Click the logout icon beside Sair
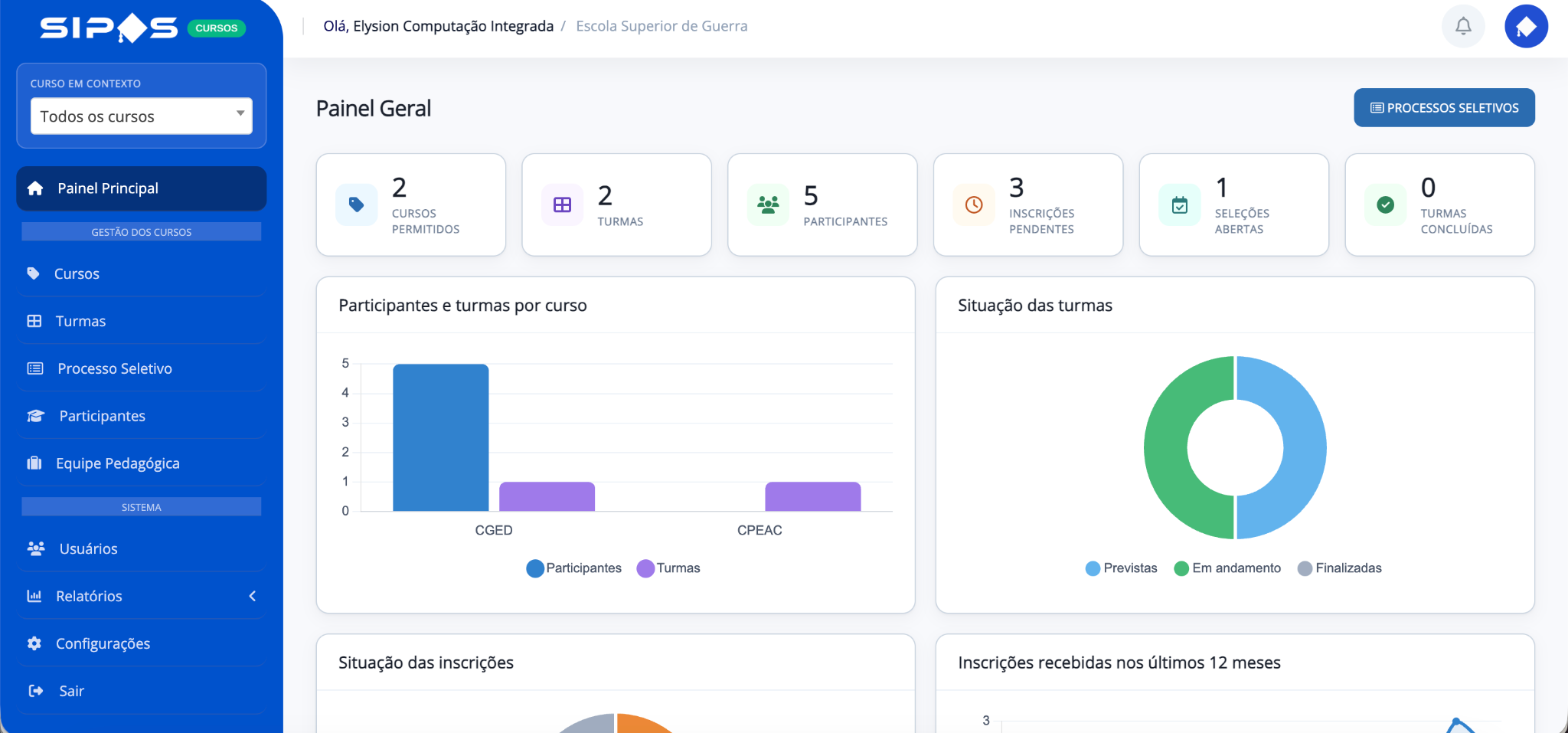 point(35,691)
